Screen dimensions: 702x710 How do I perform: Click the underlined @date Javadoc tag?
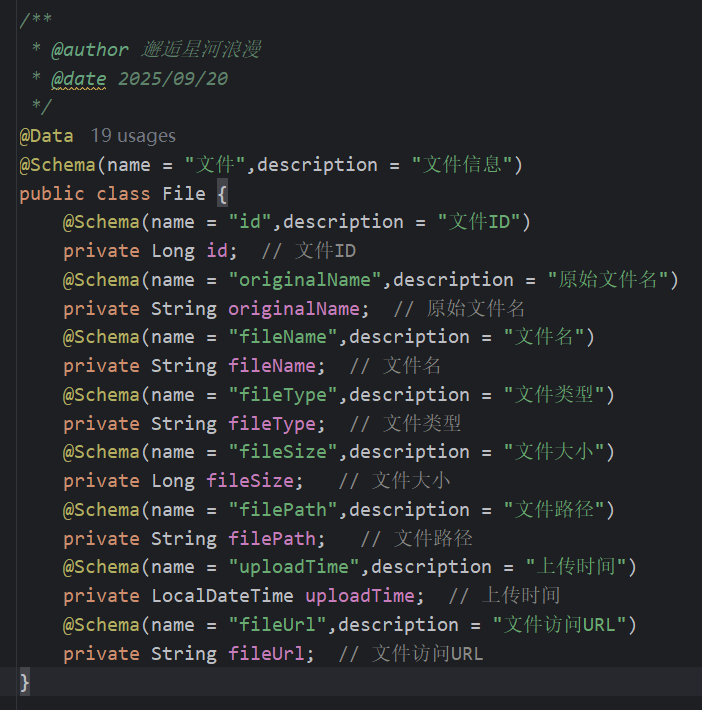[79, 79]
